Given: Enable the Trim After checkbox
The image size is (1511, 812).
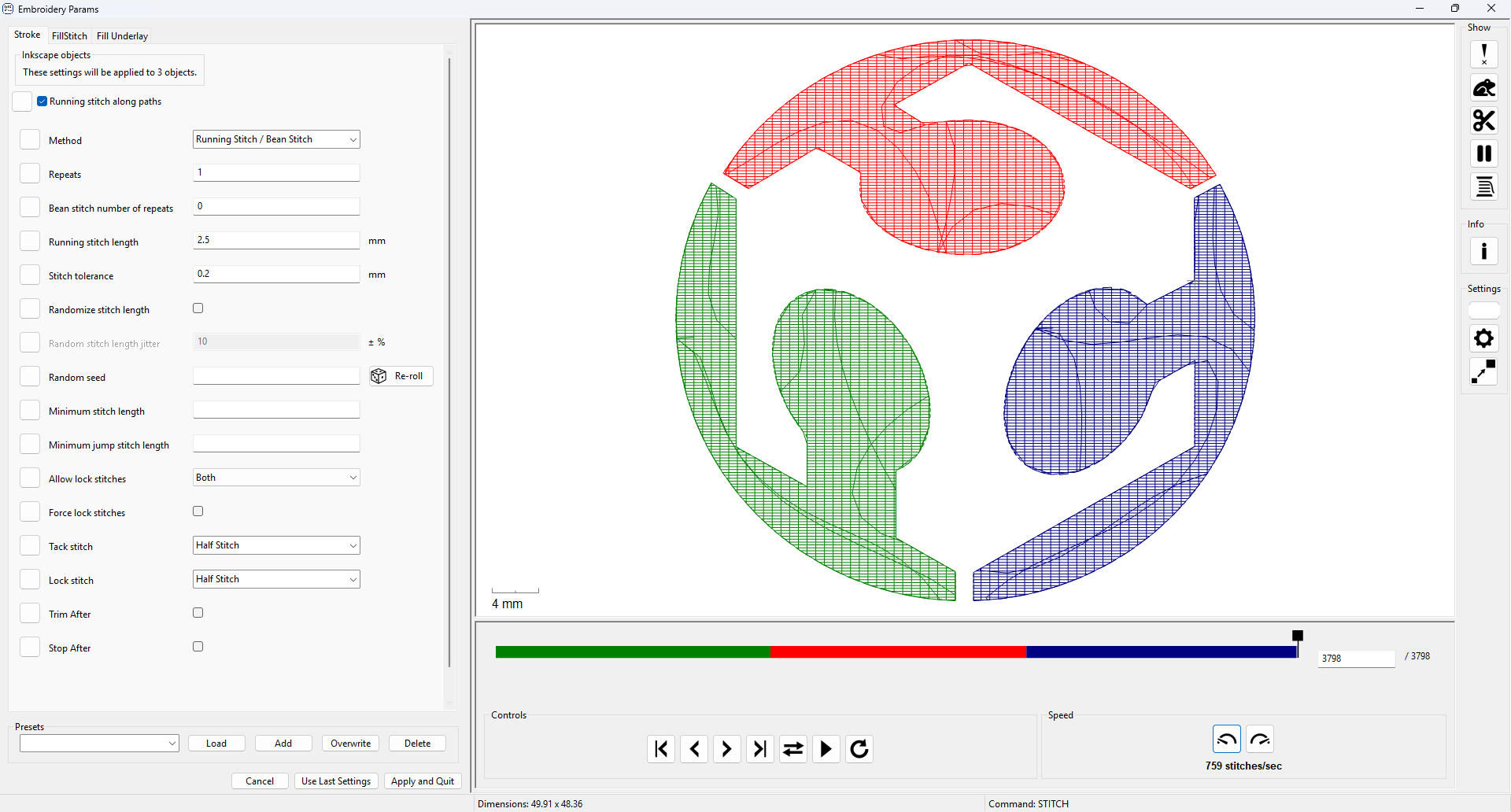Looking at the screenshot, I should coord(198,613).
